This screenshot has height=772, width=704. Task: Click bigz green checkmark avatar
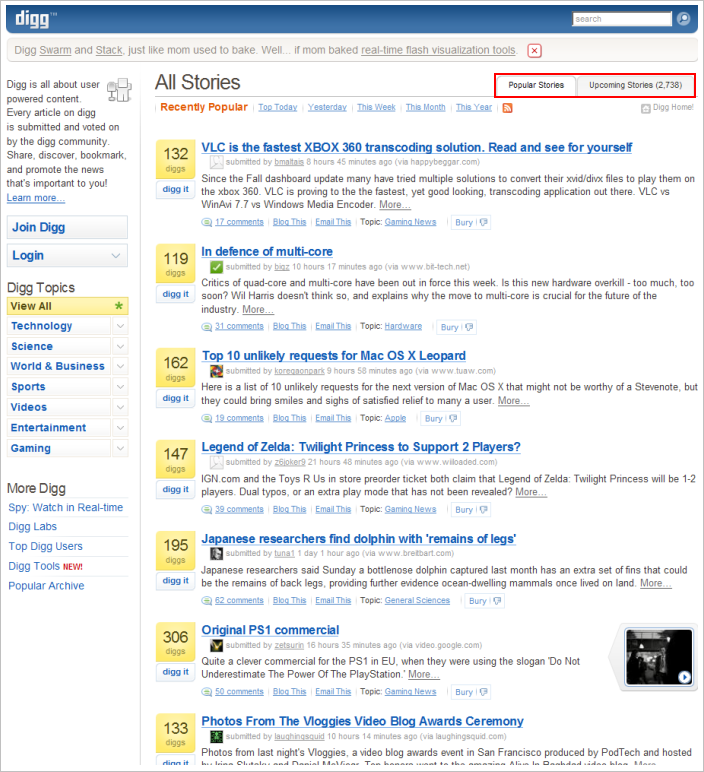[217, 267]
